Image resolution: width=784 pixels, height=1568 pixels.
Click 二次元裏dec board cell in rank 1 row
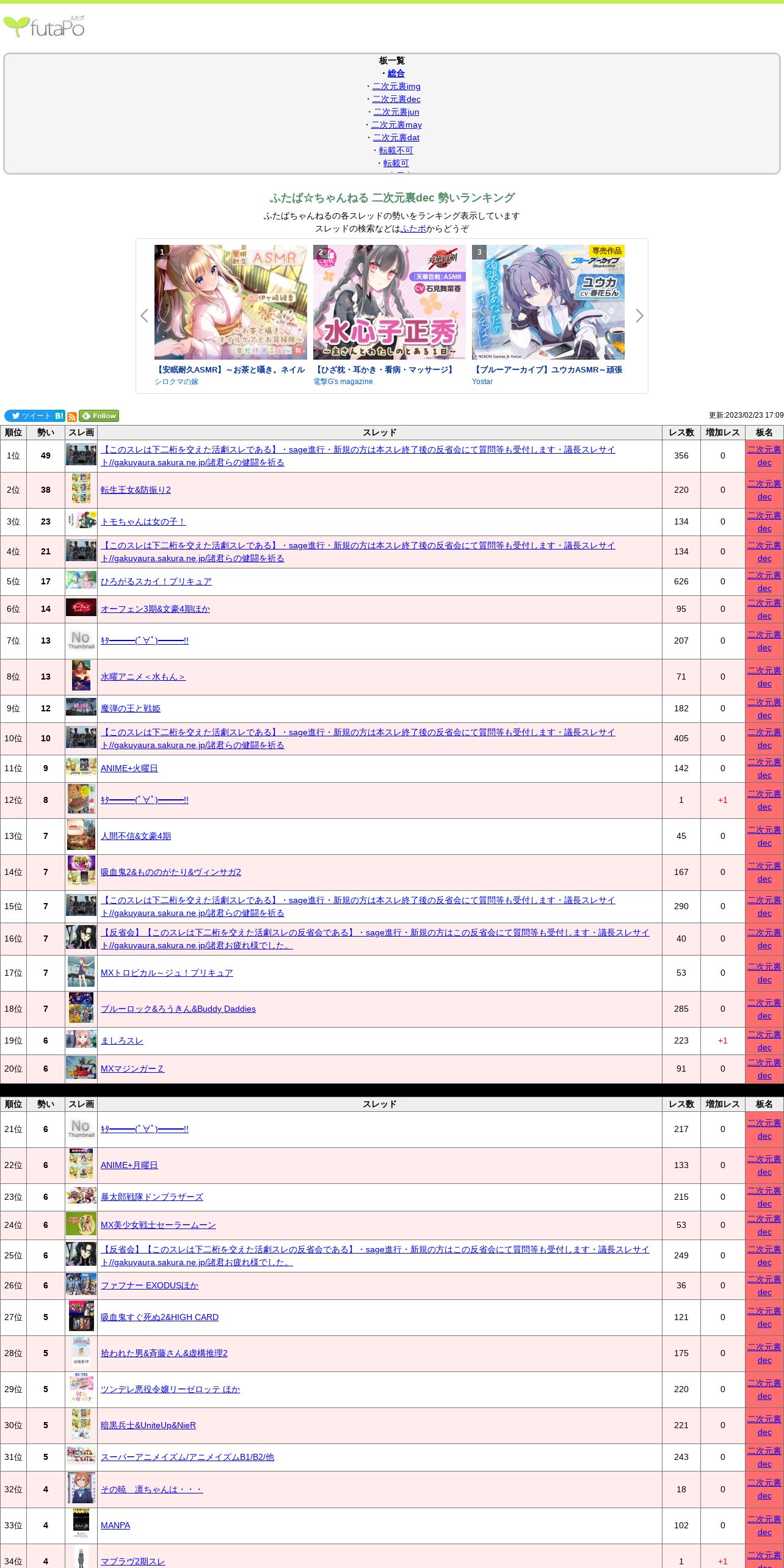click(764, 456)
